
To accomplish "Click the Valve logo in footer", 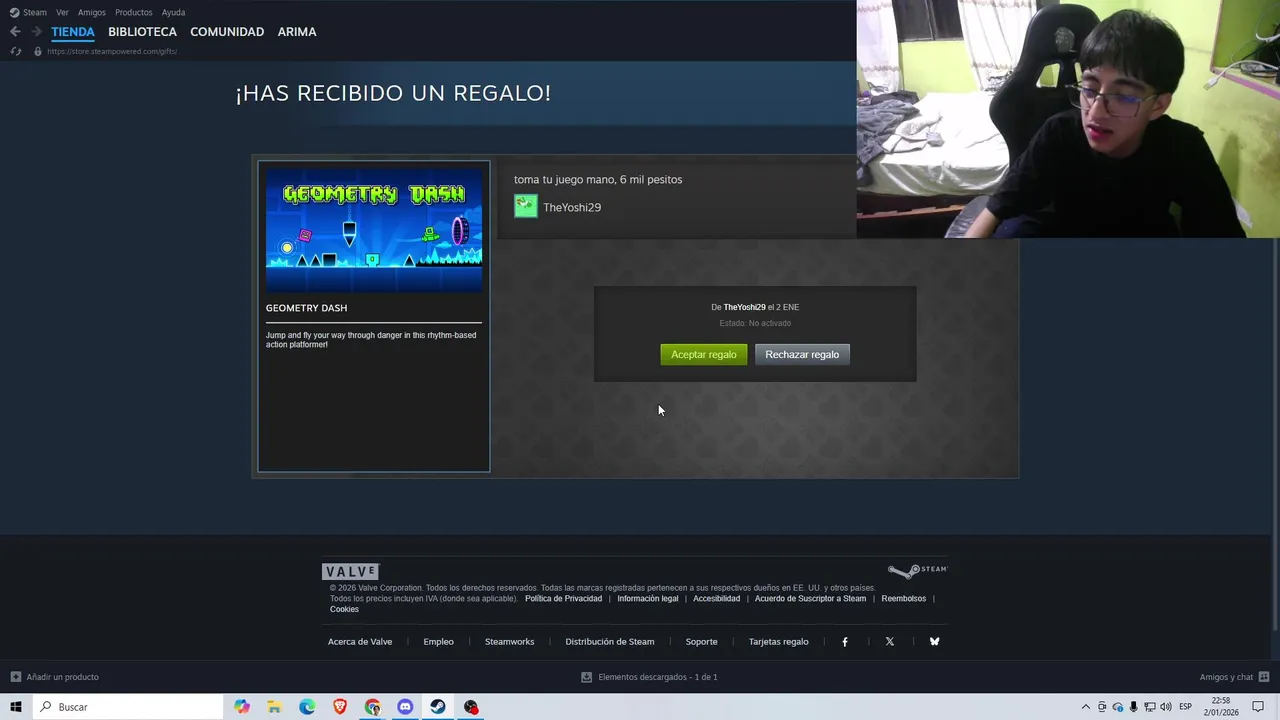I will tap(351, 571).
